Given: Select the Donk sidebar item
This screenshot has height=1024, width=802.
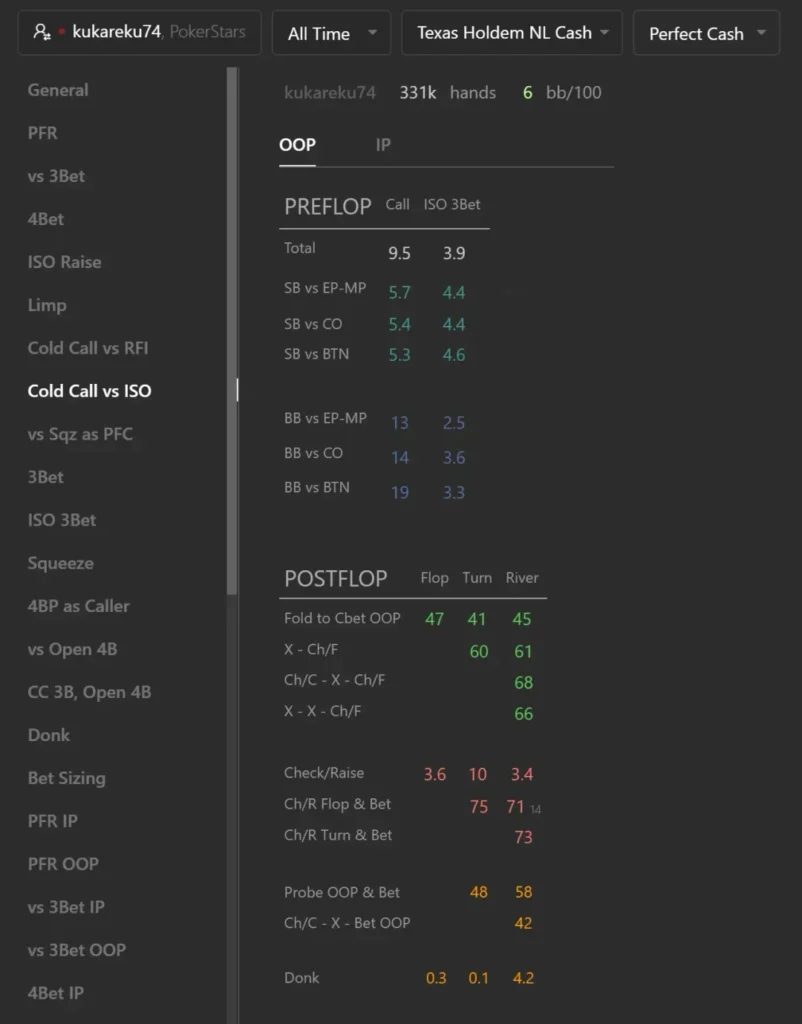Looking at the screenshot, I should [48, 735].
